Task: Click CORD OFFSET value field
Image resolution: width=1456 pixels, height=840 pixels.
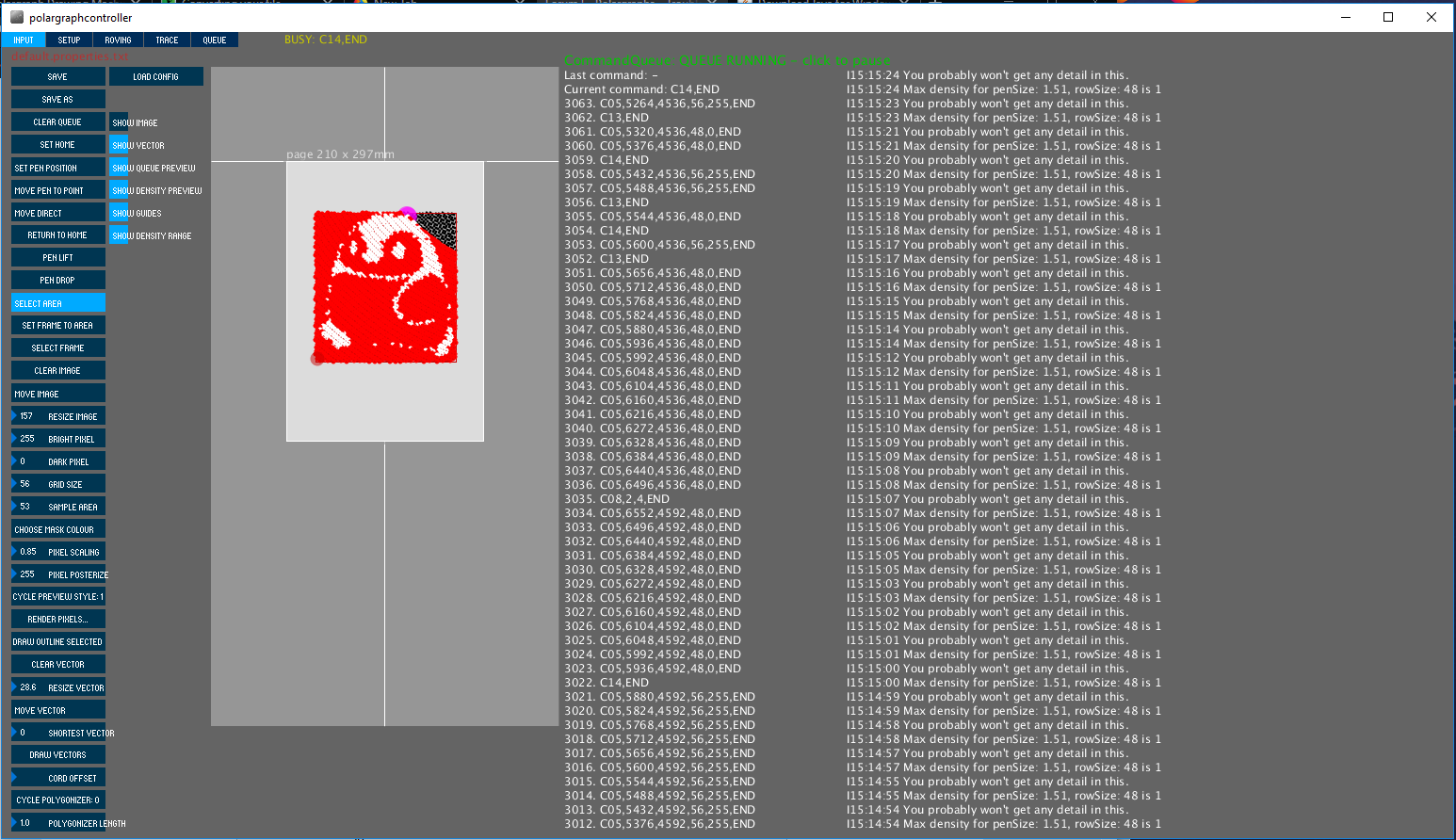Action: click(58, 778)
